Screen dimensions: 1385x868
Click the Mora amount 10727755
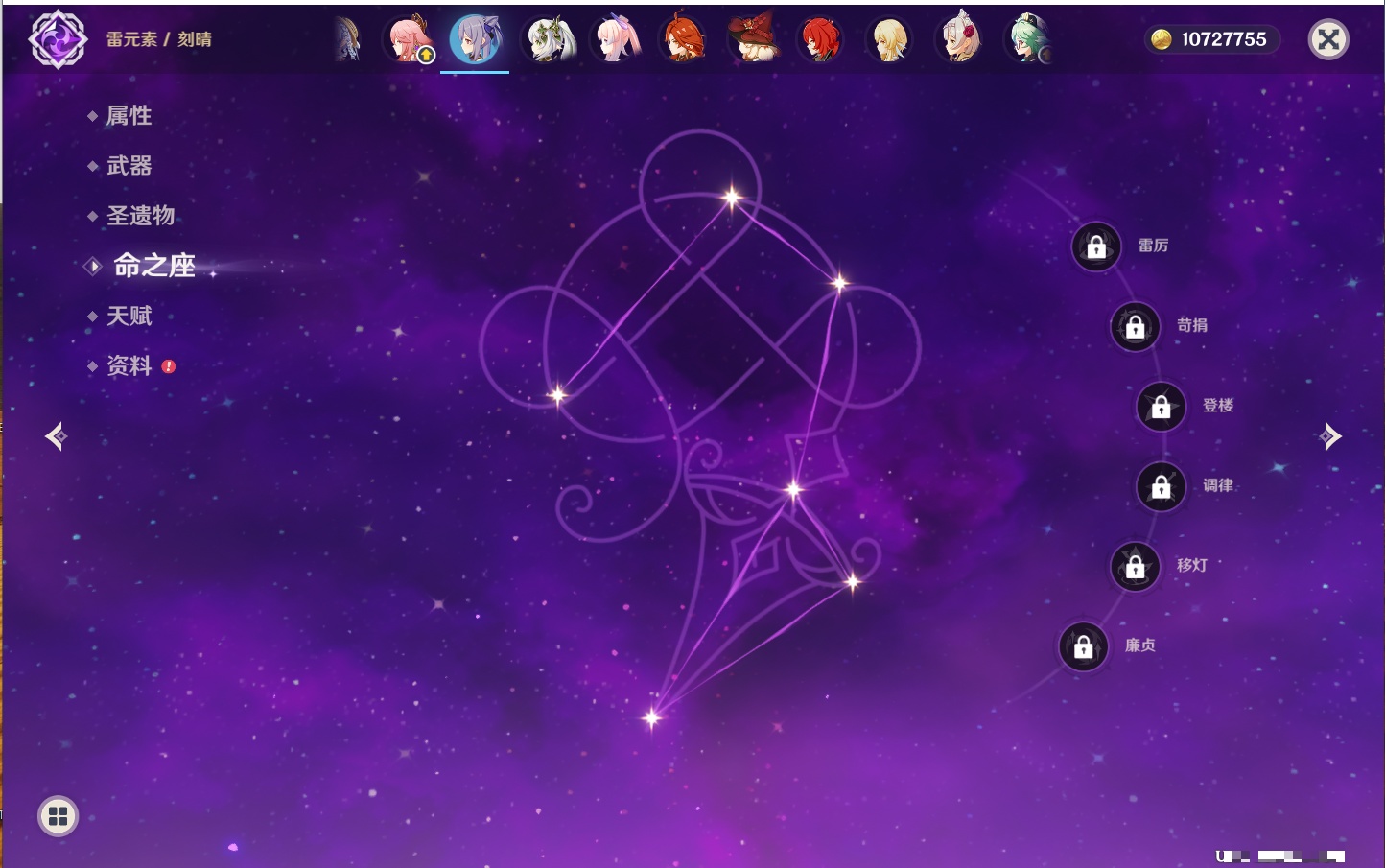pos(1224,39)
